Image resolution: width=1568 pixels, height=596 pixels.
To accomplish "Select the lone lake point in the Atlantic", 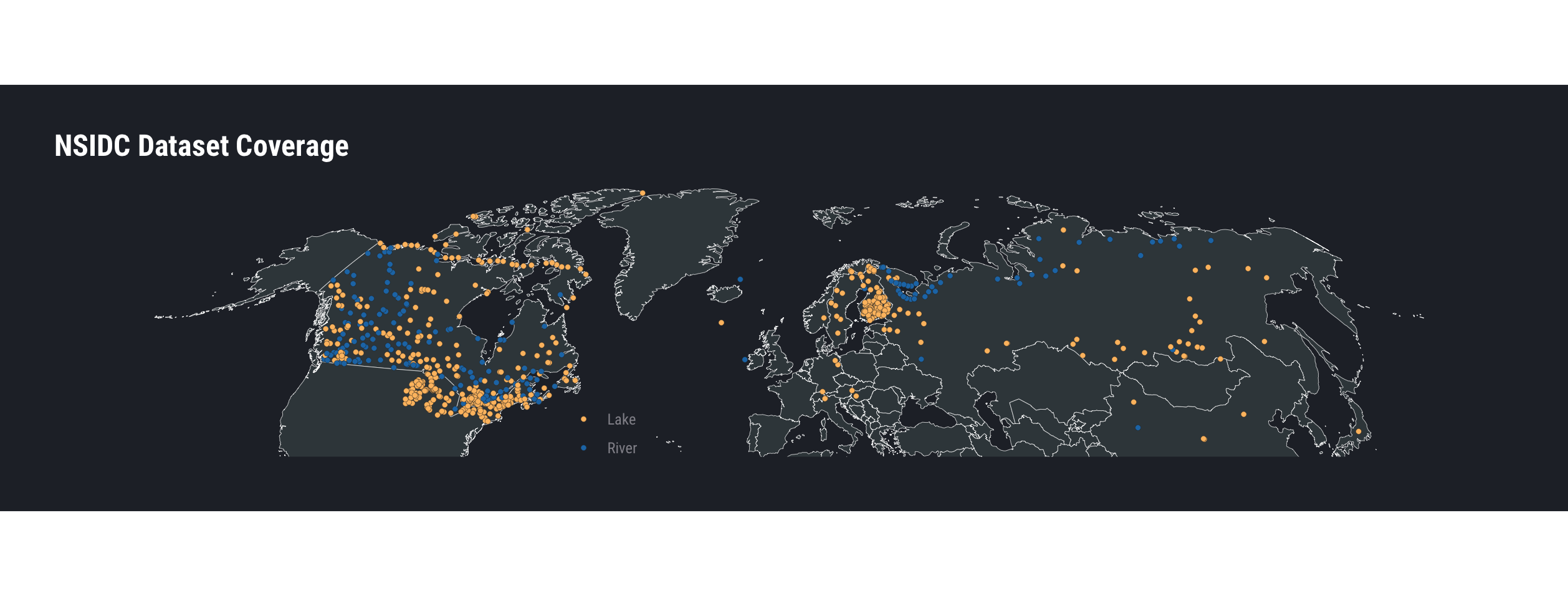I will pos(721,323).
